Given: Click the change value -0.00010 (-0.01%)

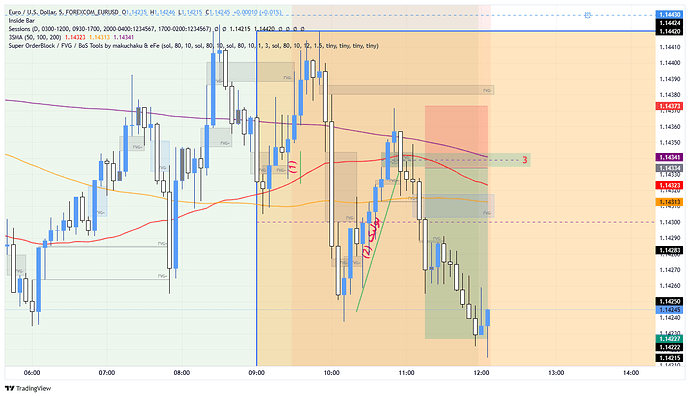Looking at the screenshot, I should click(257, 12).
